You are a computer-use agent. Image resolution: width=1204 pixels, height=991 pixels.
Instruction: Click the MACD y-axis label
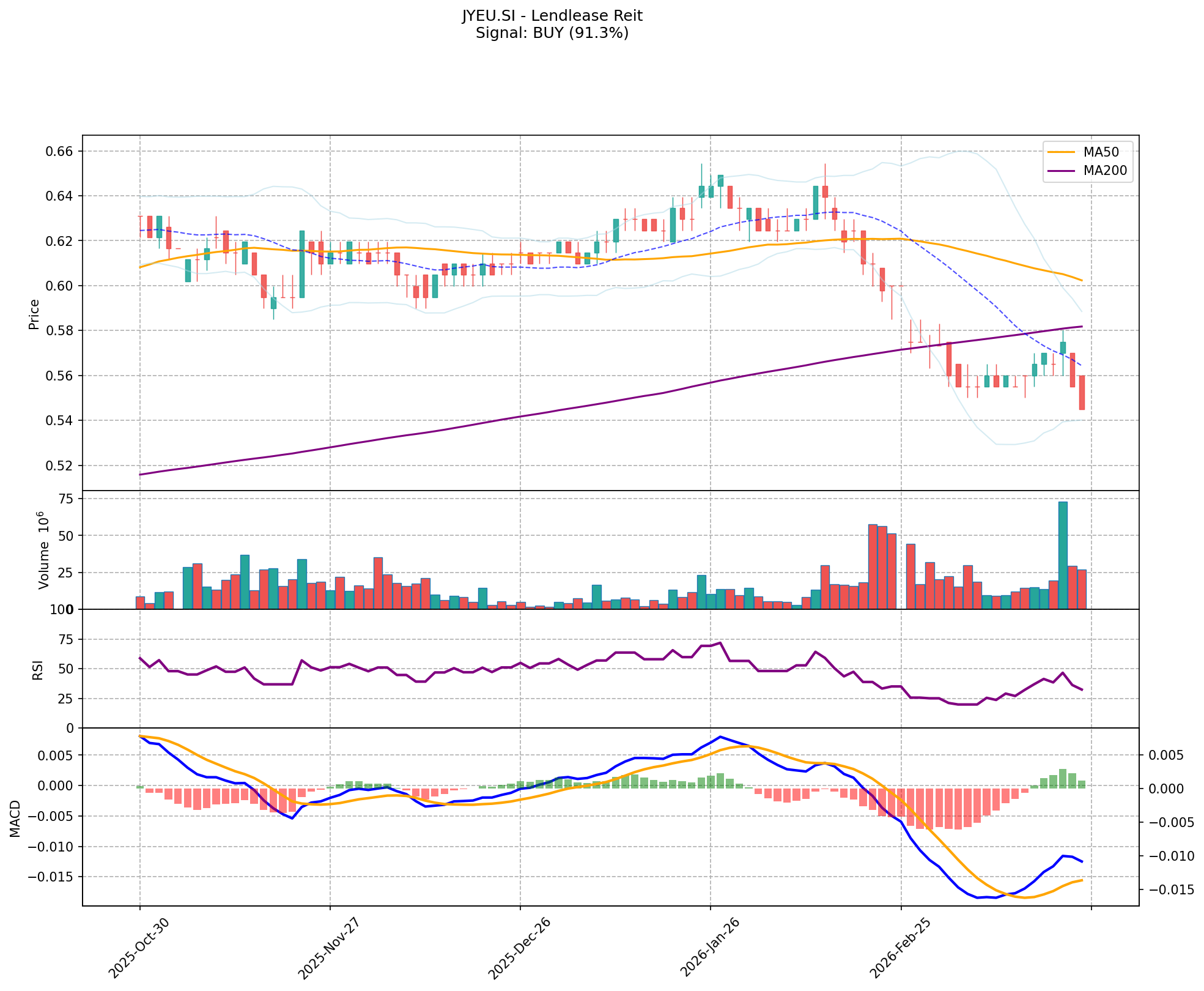pos(15,818)
